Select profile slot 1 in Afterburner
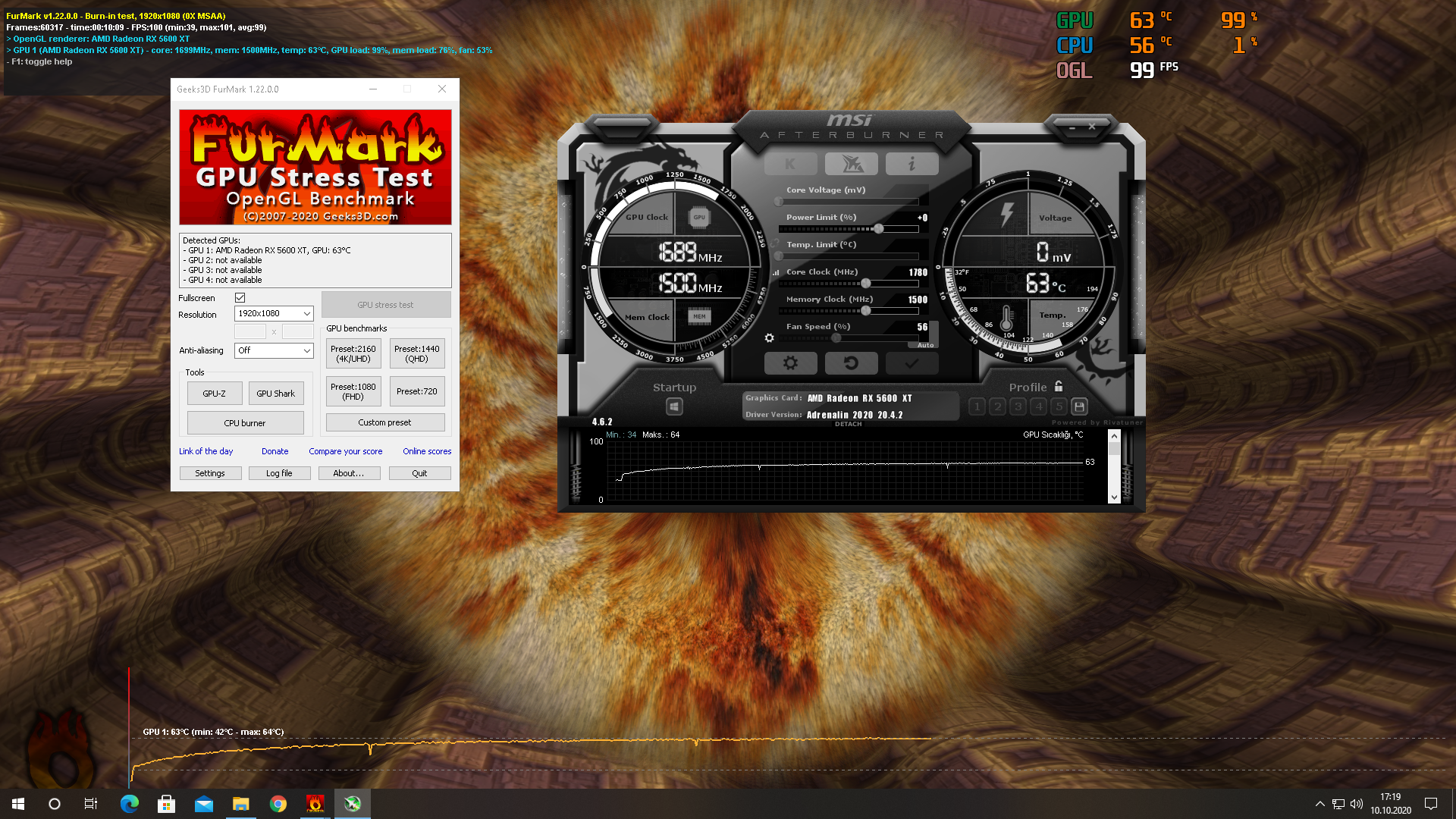The image size is (1456, 819). (977, 406)
